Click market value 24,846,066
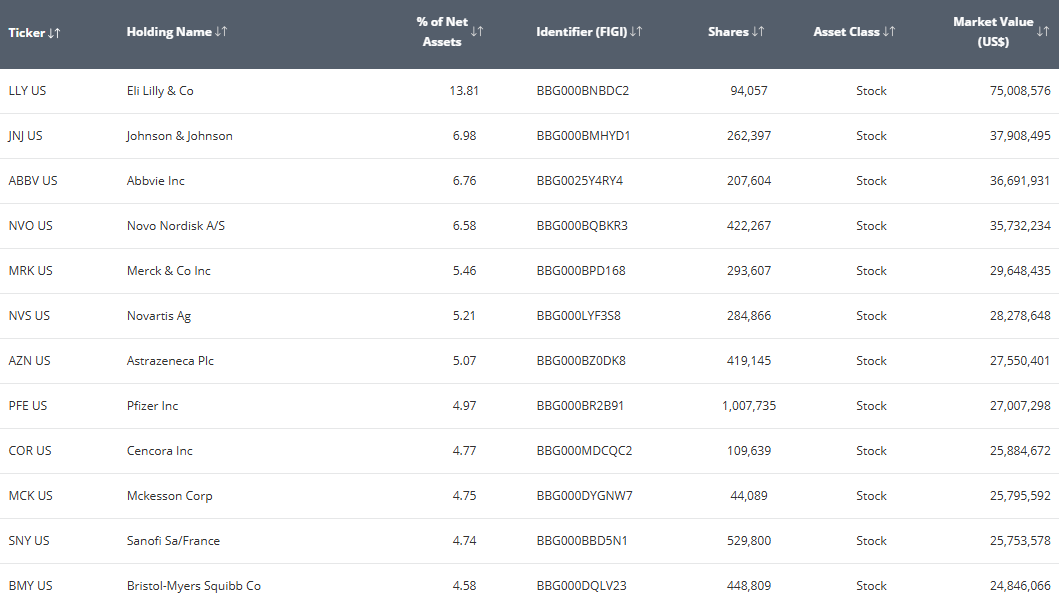Image resolution: width=1059 pixels, height=607 pixels. click(x=1021, y=586)
